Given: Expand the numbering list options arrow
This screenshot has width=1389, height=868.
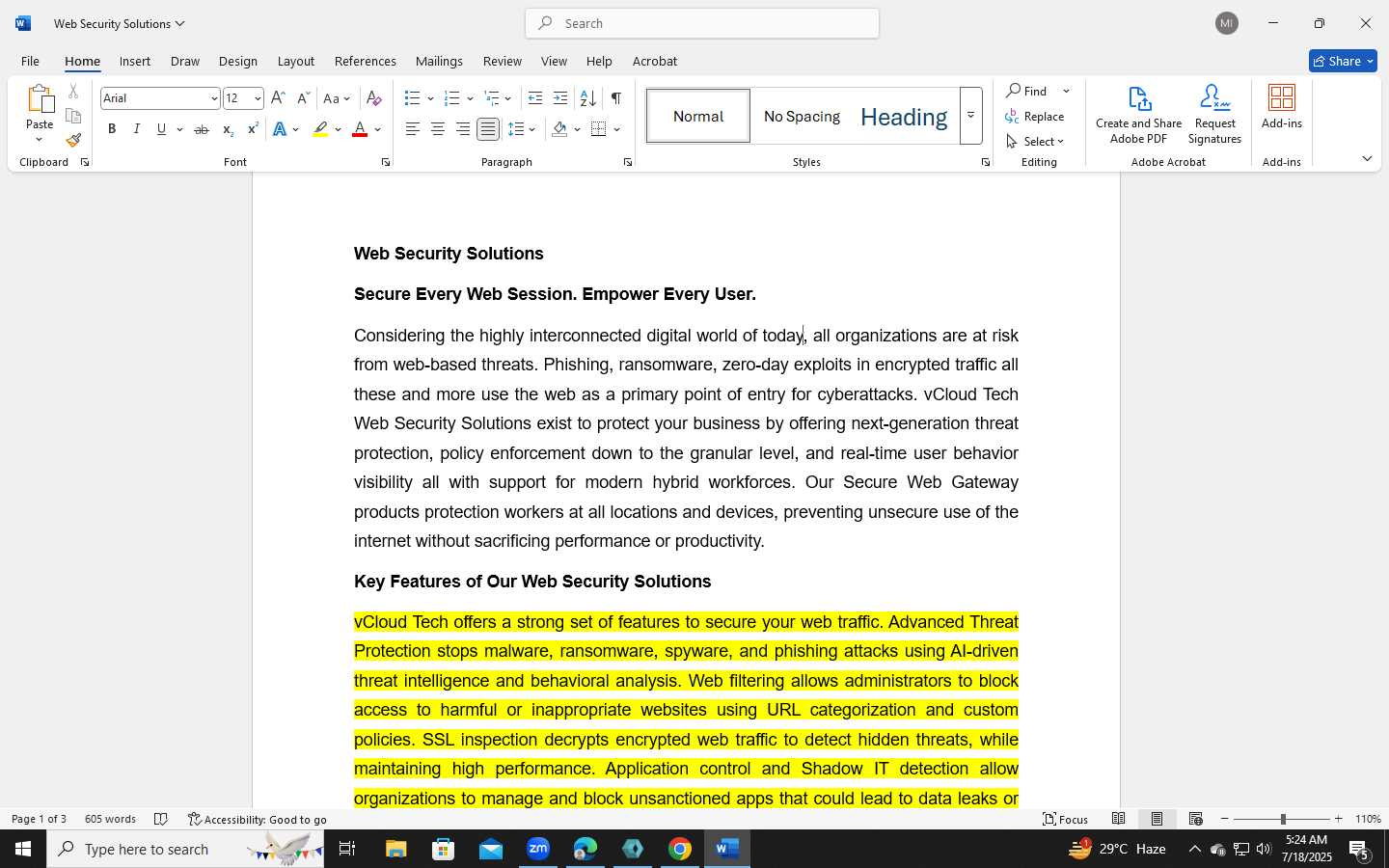Looking at the screenshot, I should pyautogui.click(x=470, y=98).
